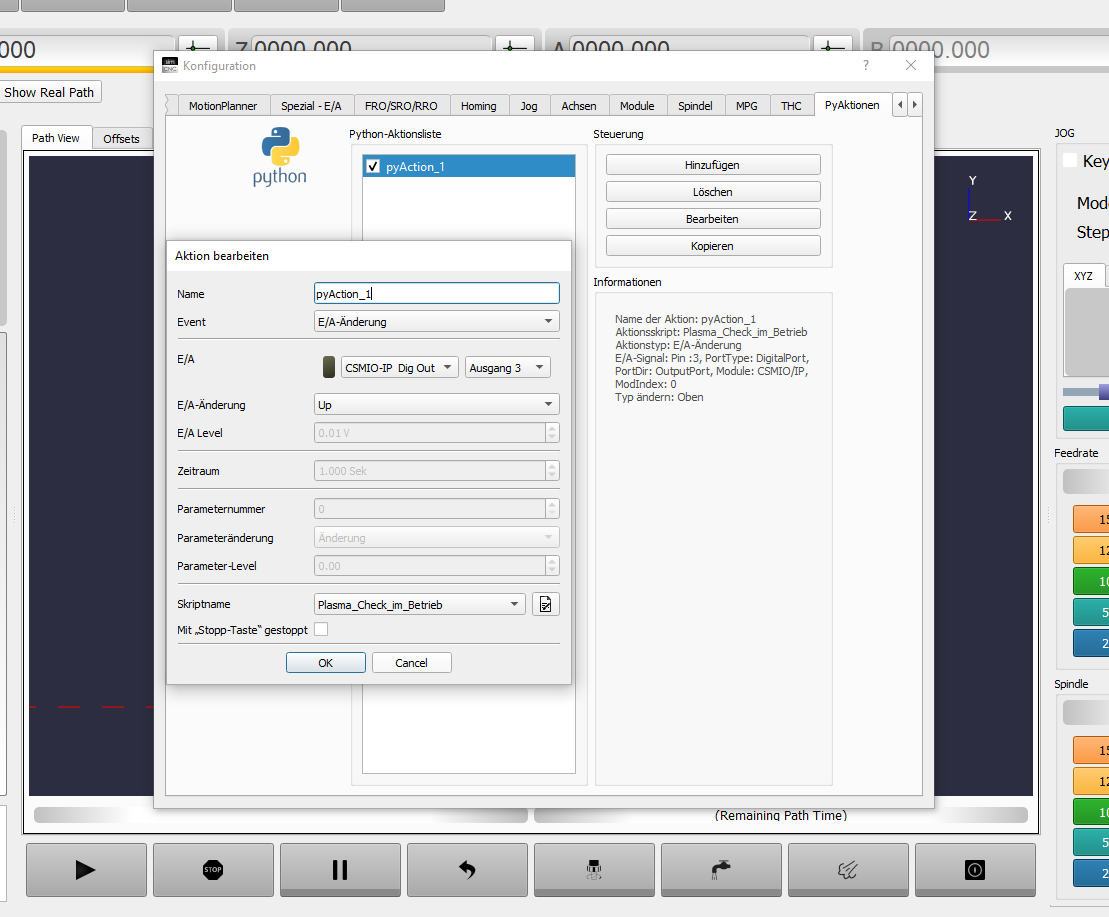Switch to the MotionPlanner tab

click(223, 105)
